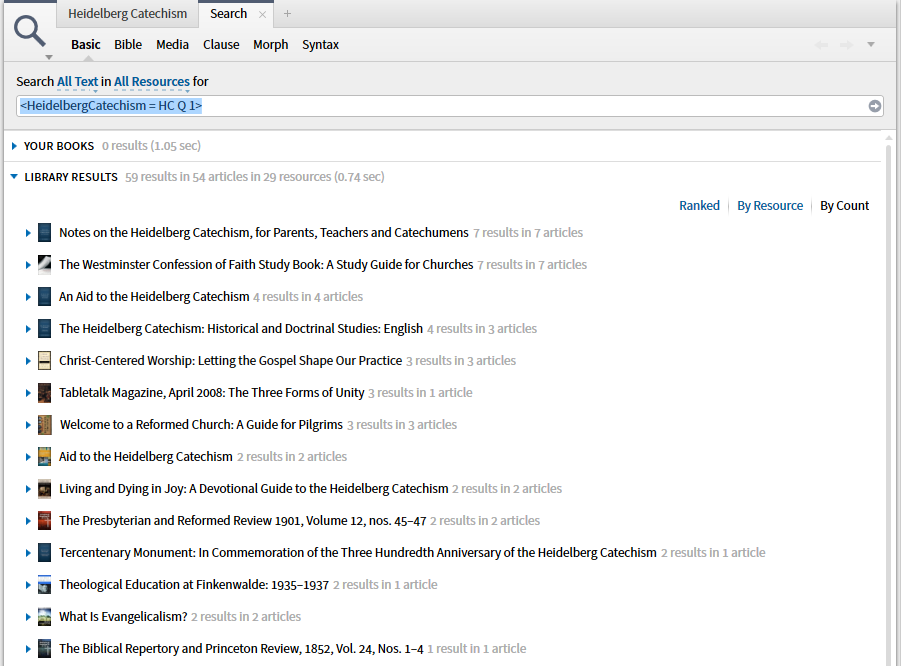Screen dimensions: 901x666
Task: Click Theological Education at Finkenwalde cover icon
Action: tap(44, 584)
